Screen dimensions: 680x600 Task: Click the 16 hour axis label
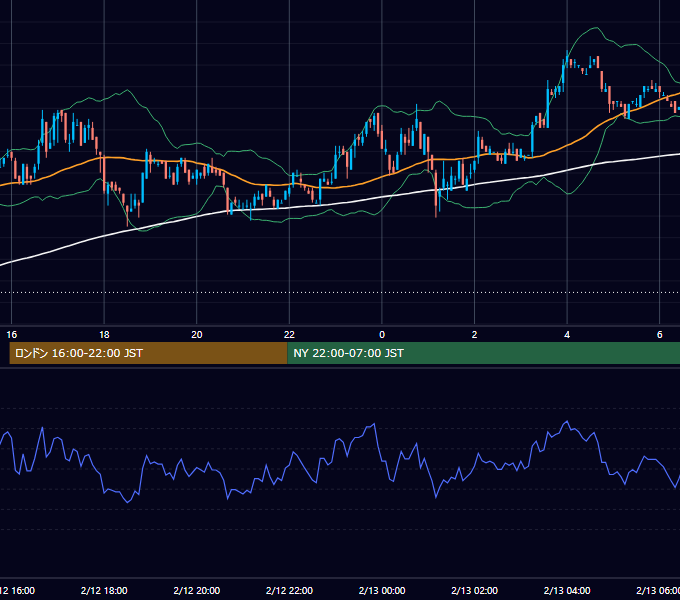(x=12, y=335)
